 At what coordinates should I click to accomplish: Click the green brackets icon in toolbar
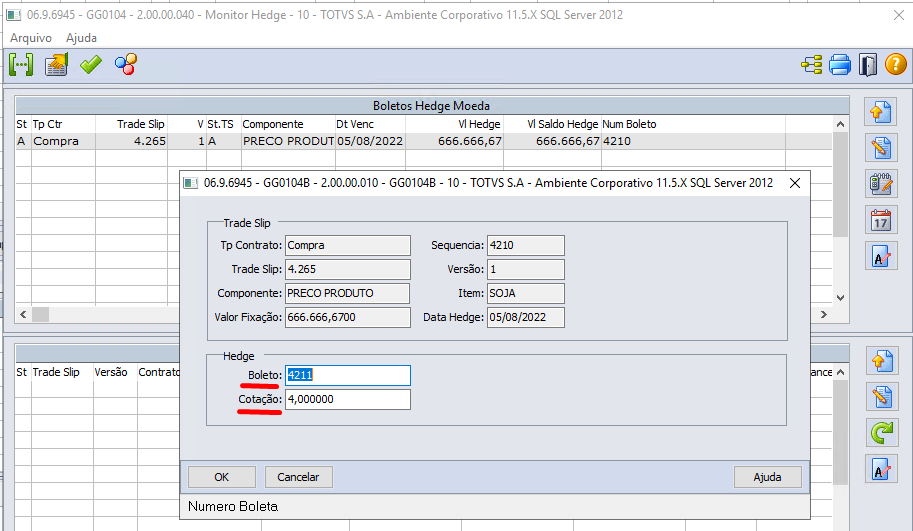[x=21, y=65]
